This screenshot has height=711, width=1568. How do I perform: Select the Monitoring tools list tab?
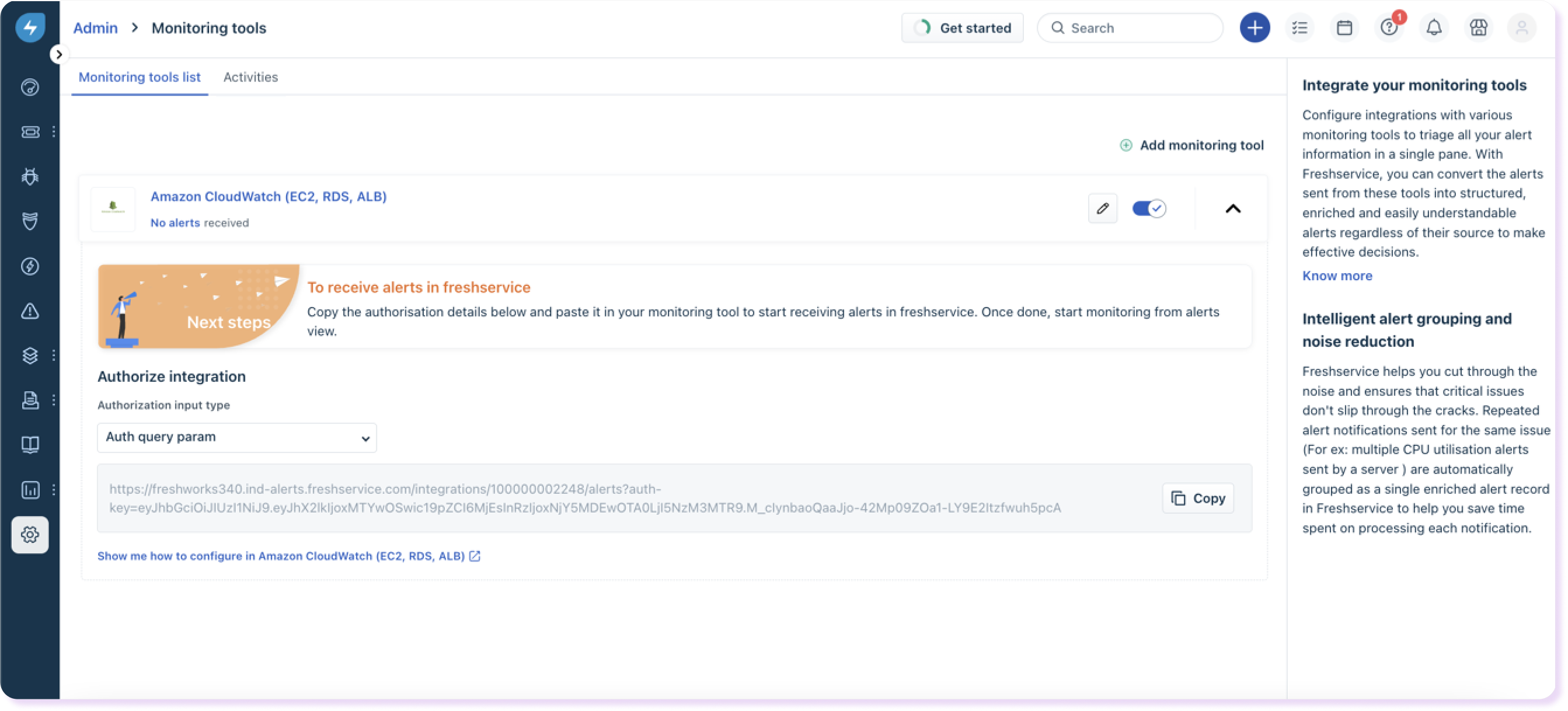(140, 77)
